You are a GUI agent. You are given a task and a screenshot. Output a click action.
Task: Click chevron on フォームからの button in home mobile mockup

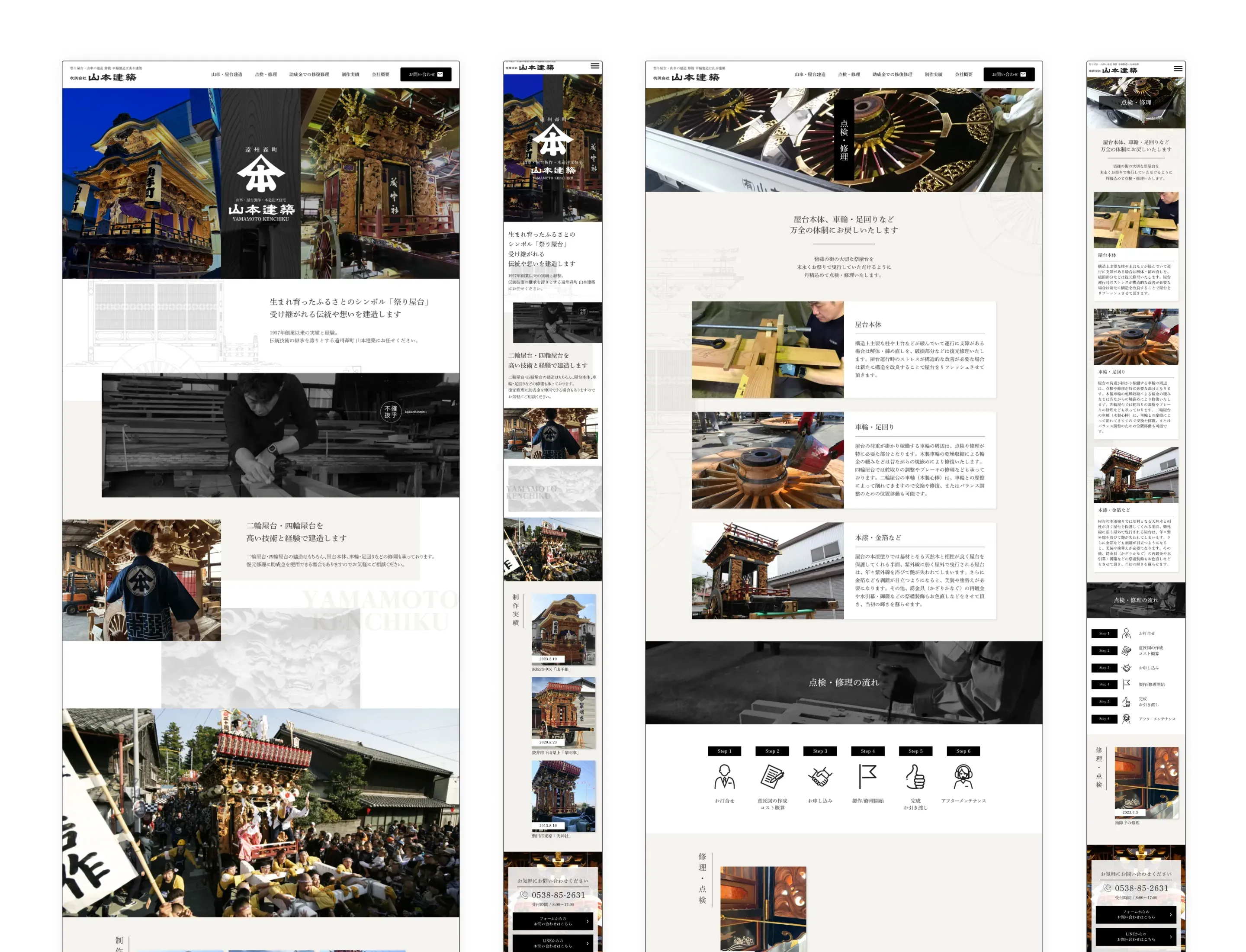tap(587, 921)
